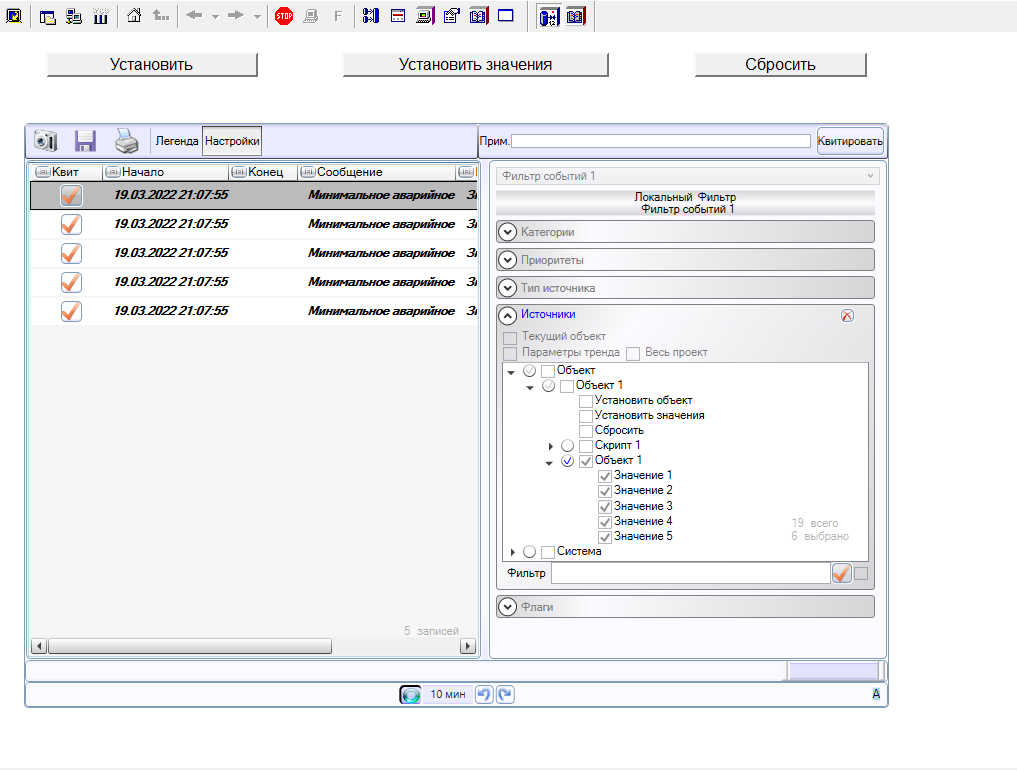Image resolution: width=1017 pixels, height=770 pixels.
Task: Toggle Весь проект checkbox
Action: pos(633,353)
